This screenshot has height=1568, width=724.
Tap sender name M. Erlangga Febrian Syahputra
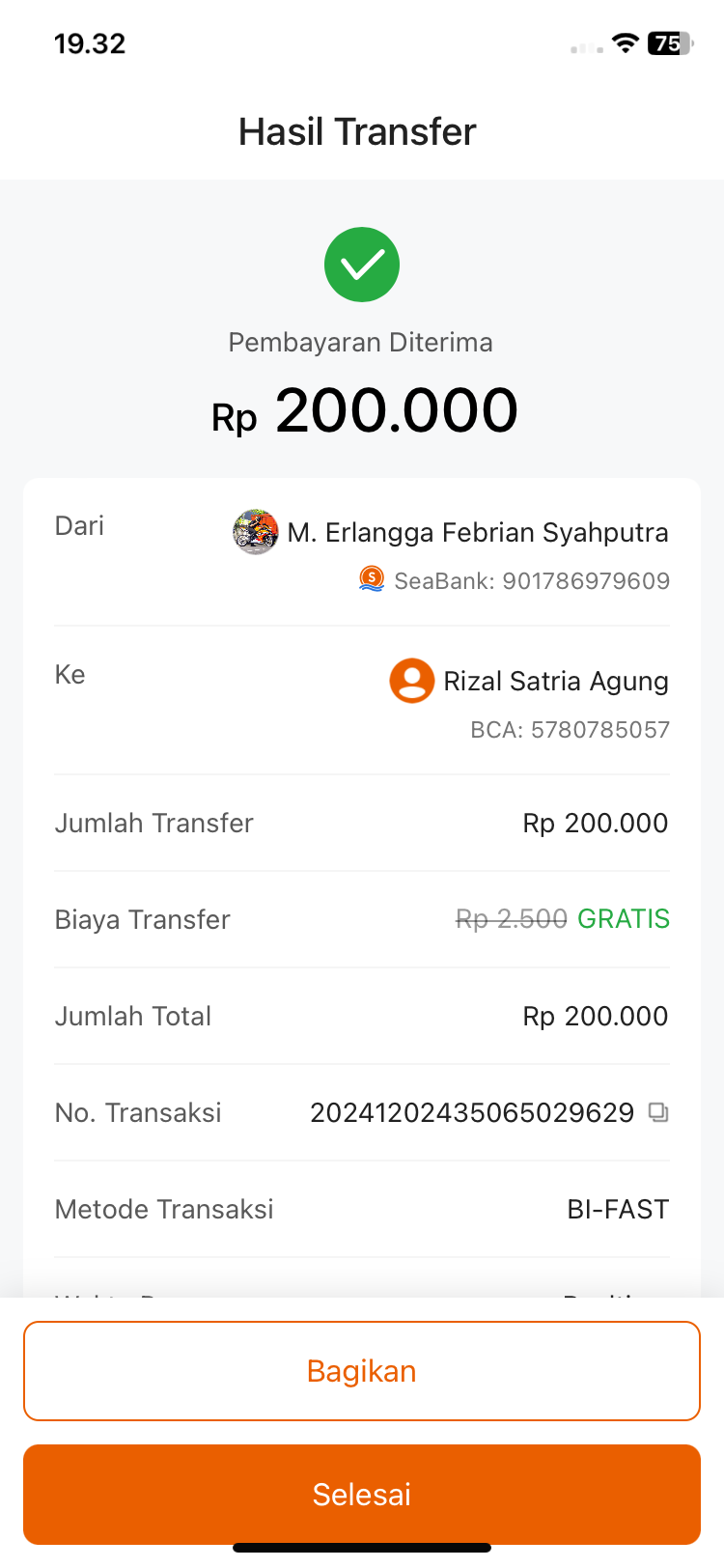(x=478, y=533)
